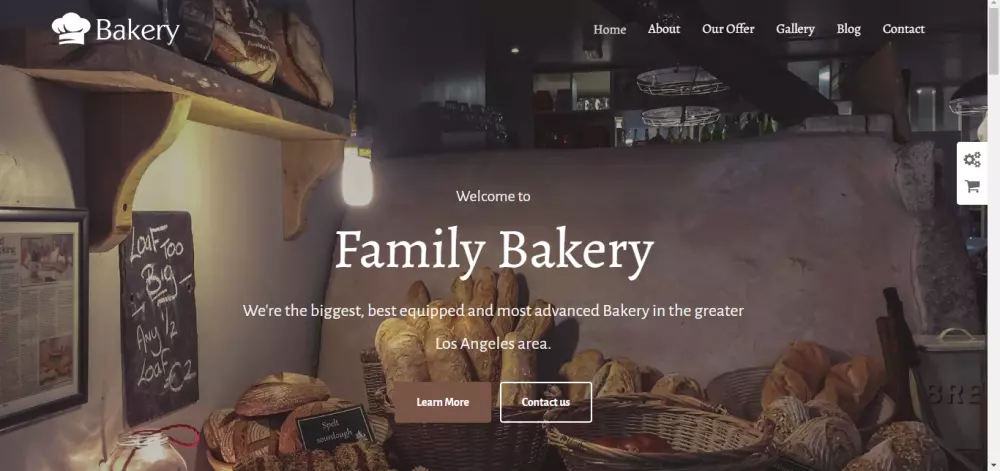Select Our Offer in the top menu
The width and height of the screenshot is (1000, 471).
point(728,29)
